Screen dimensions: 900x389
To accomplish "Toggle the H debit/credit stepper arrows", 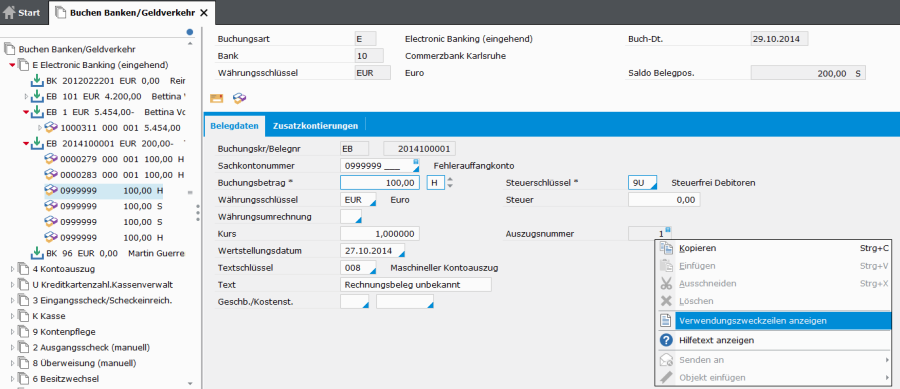I will (450, 182).
